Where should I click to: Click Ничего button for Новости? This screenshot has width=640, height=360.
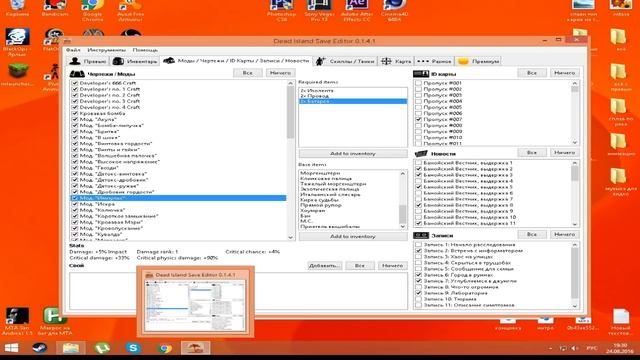point(564,152)
